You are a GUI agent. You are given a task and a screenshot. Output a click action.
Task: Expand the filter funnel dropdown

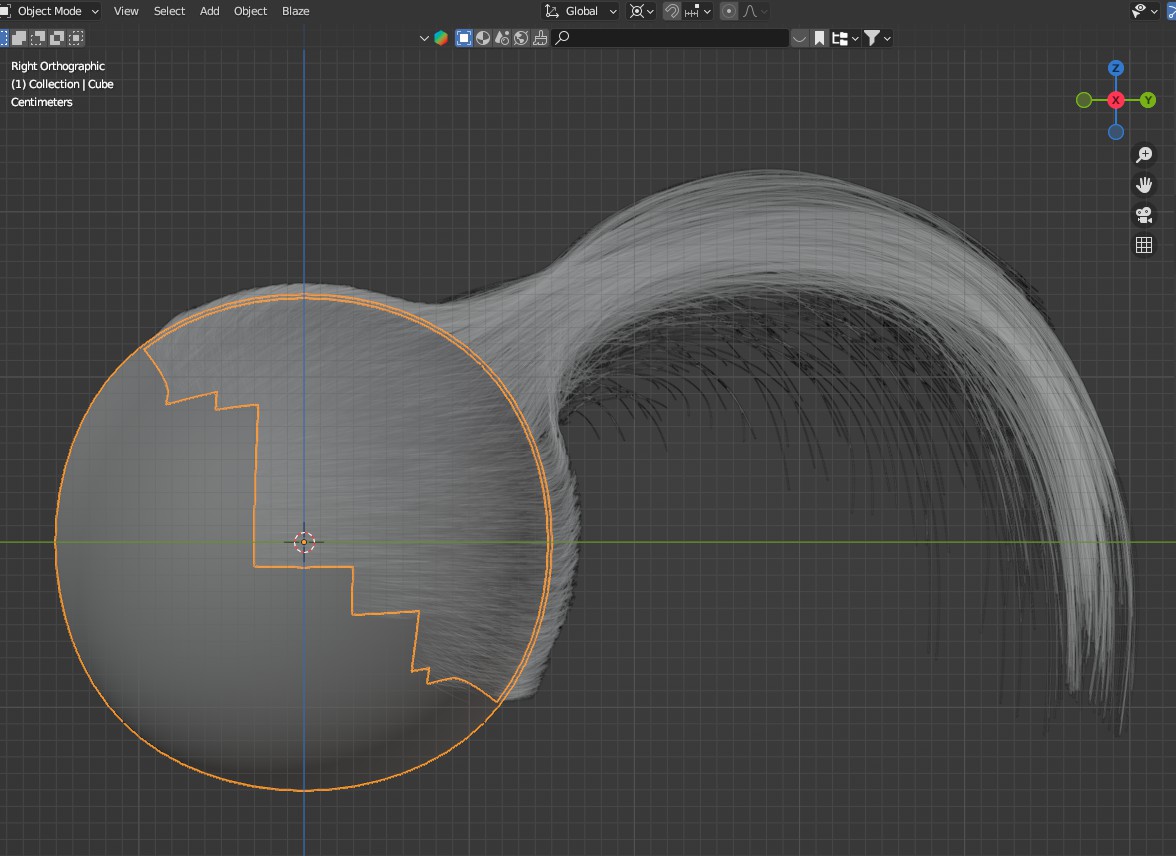tap(877, 38)
